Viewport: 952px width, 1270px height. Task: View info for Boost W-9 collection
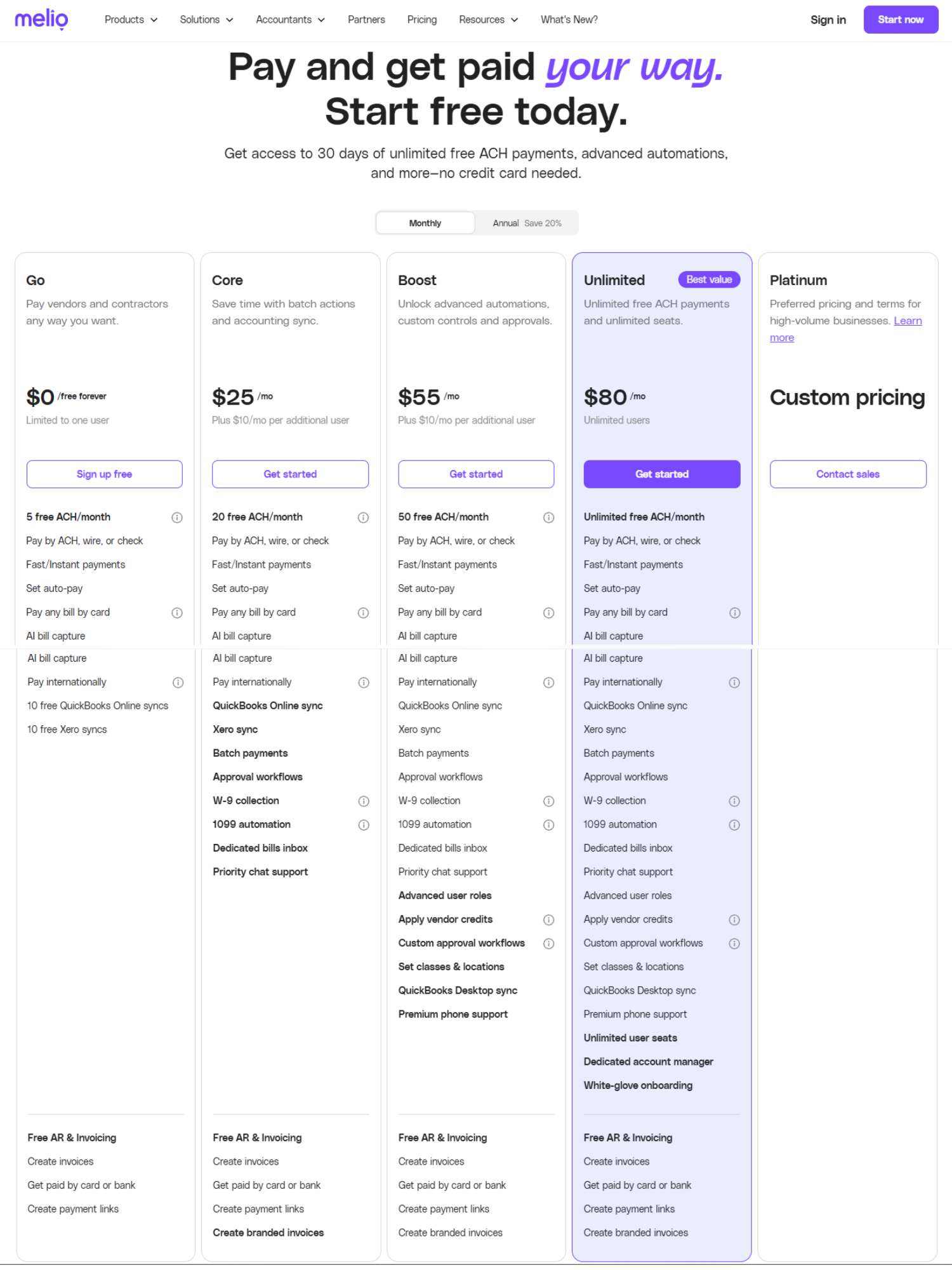[x=549, y=801]
